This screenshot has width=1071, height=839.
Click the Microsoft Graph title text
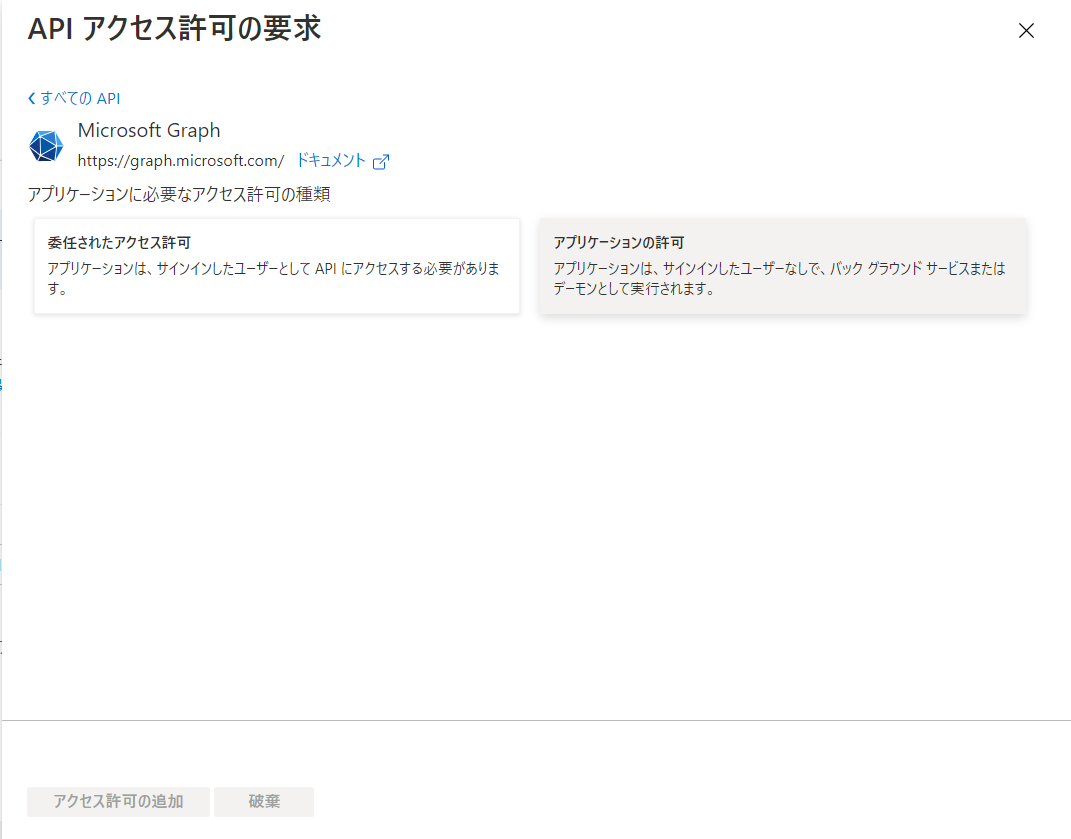tap(149, 130)
